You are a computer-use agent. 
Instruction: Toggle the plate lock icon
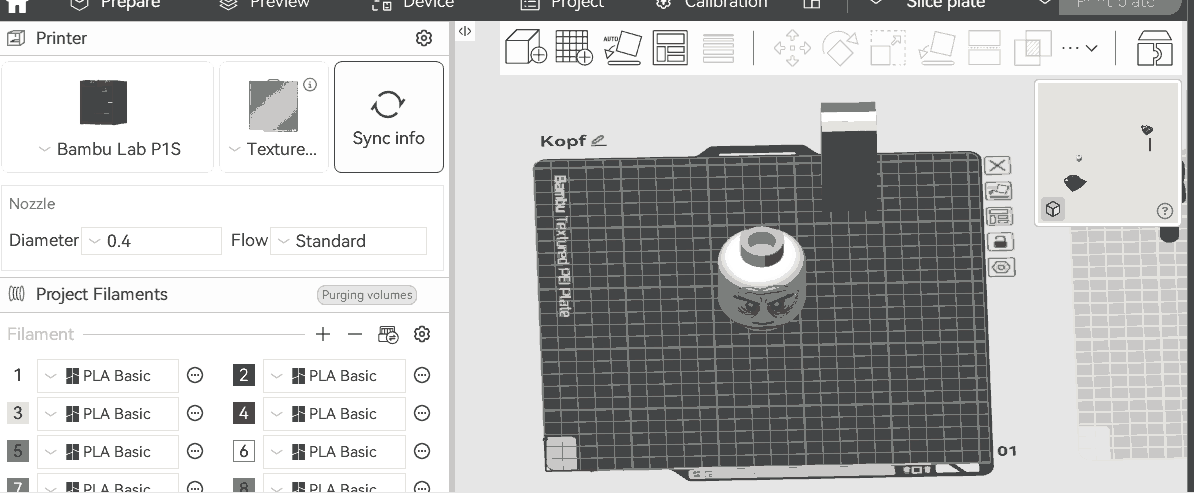(1000, 242)
